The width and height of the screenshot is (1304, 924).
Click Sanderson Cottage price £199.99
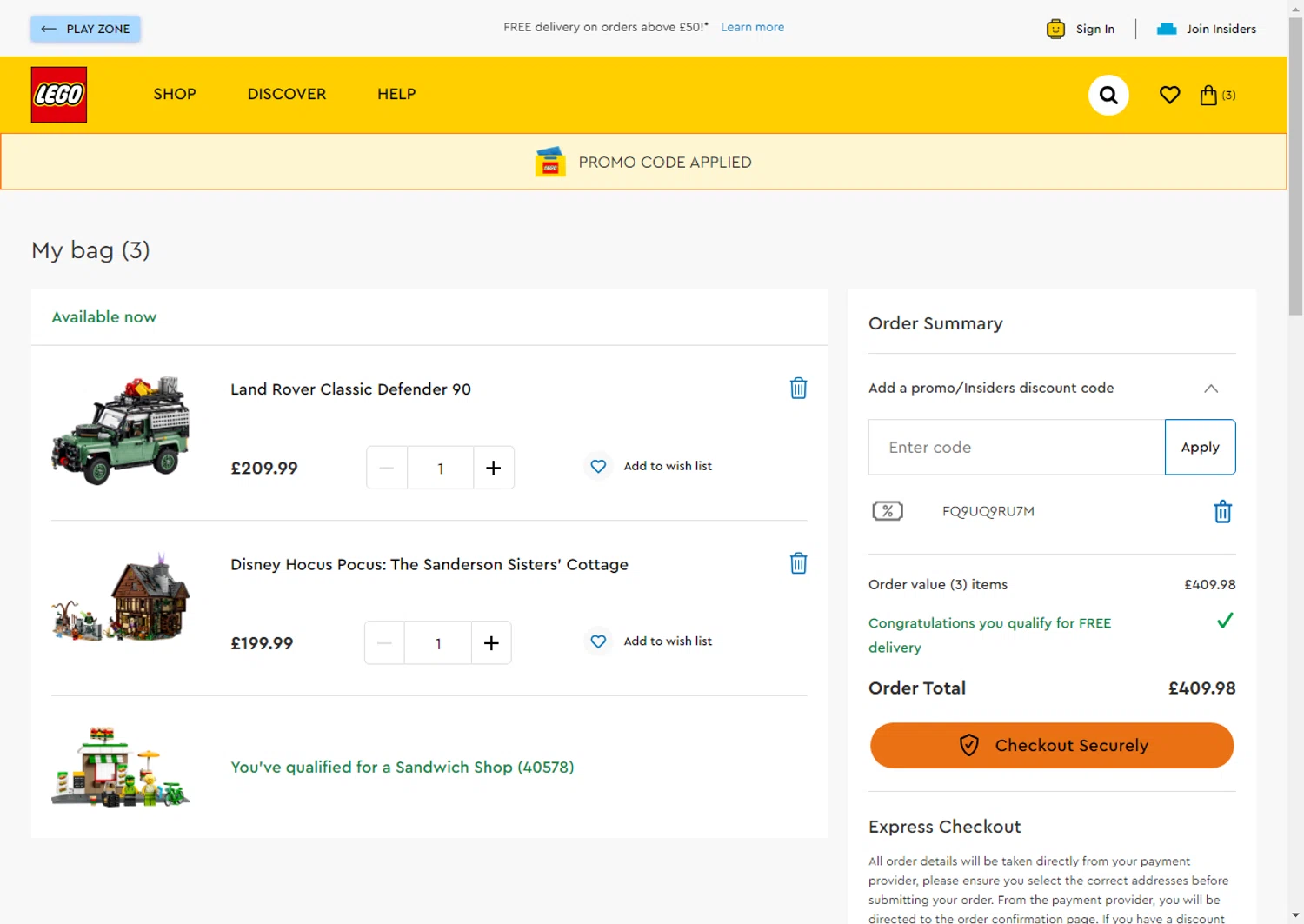(262, 644)
